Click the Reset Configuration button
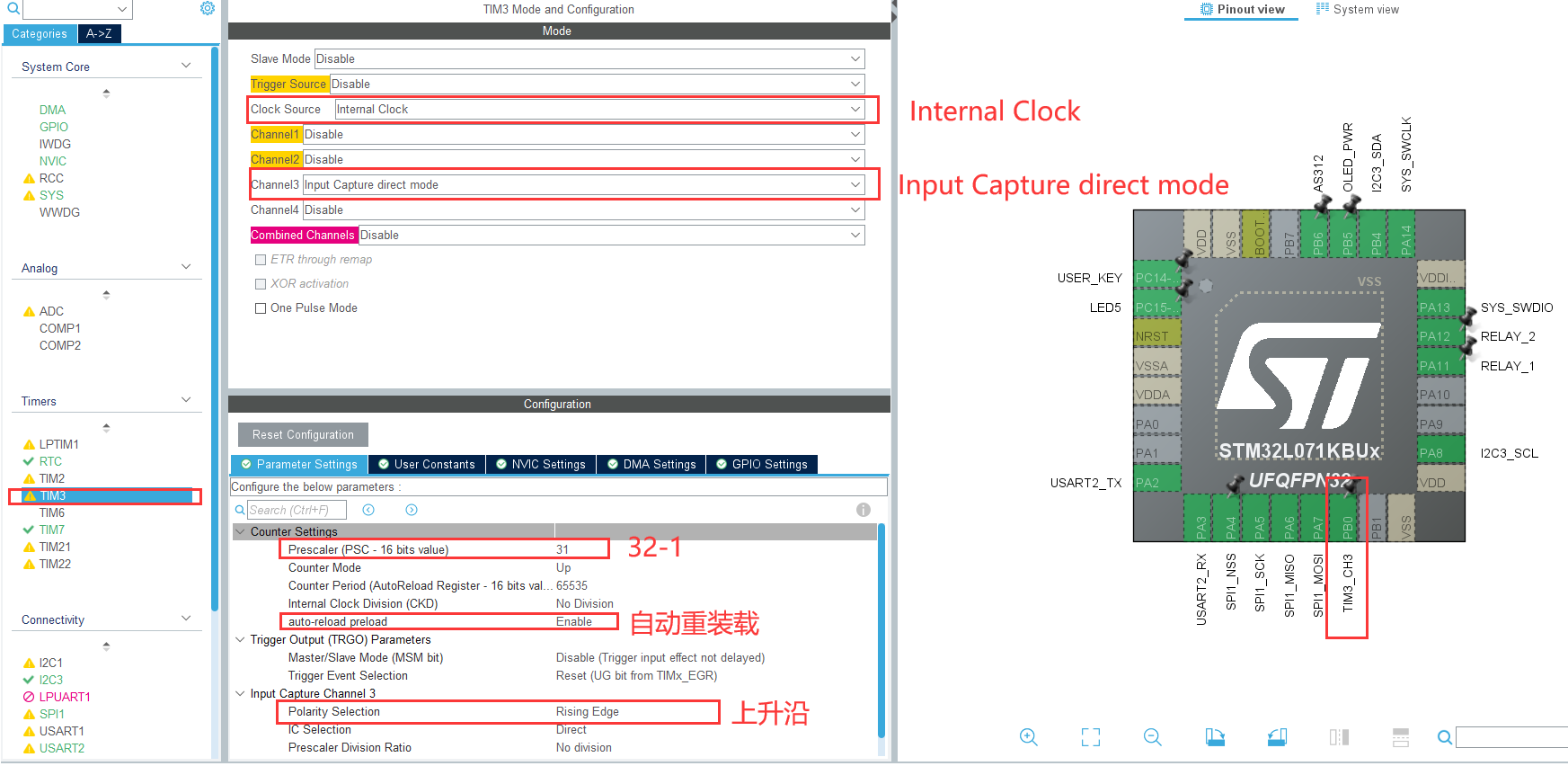 [303, 434]
